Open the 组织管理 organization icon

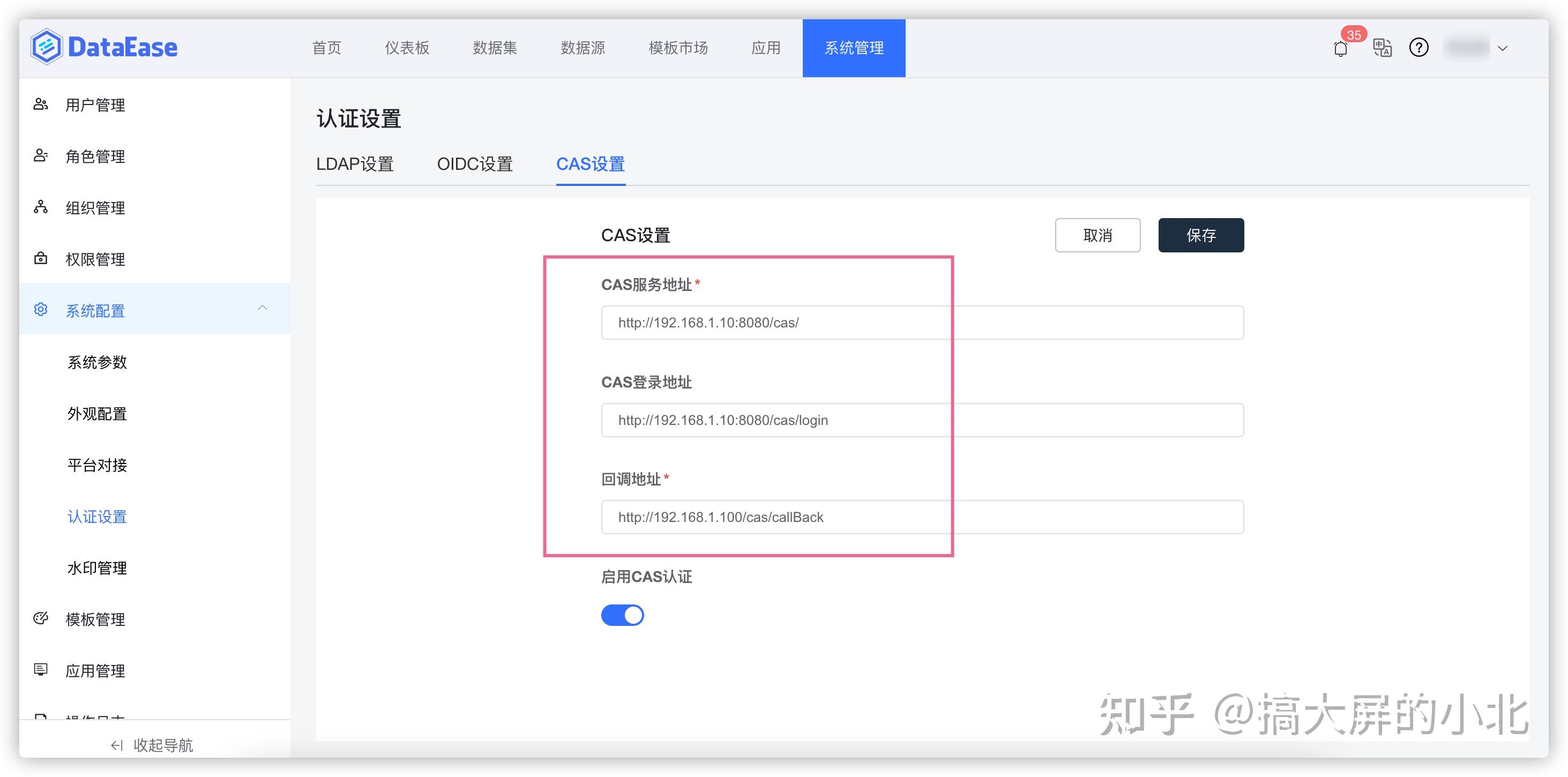[40, 207]
